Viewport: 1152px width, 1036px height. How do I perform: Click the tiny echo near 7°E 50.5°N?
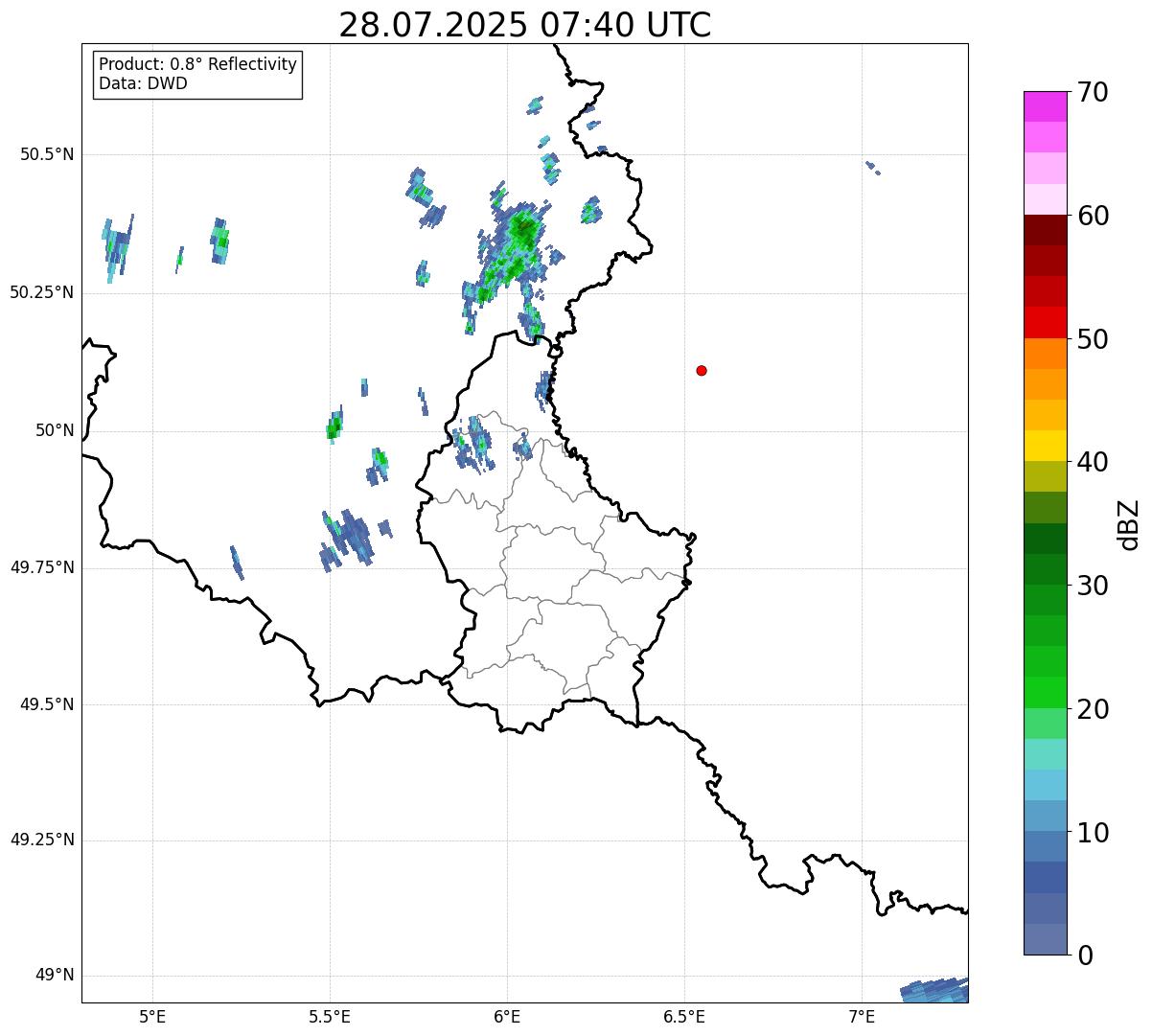pos(872,168)
